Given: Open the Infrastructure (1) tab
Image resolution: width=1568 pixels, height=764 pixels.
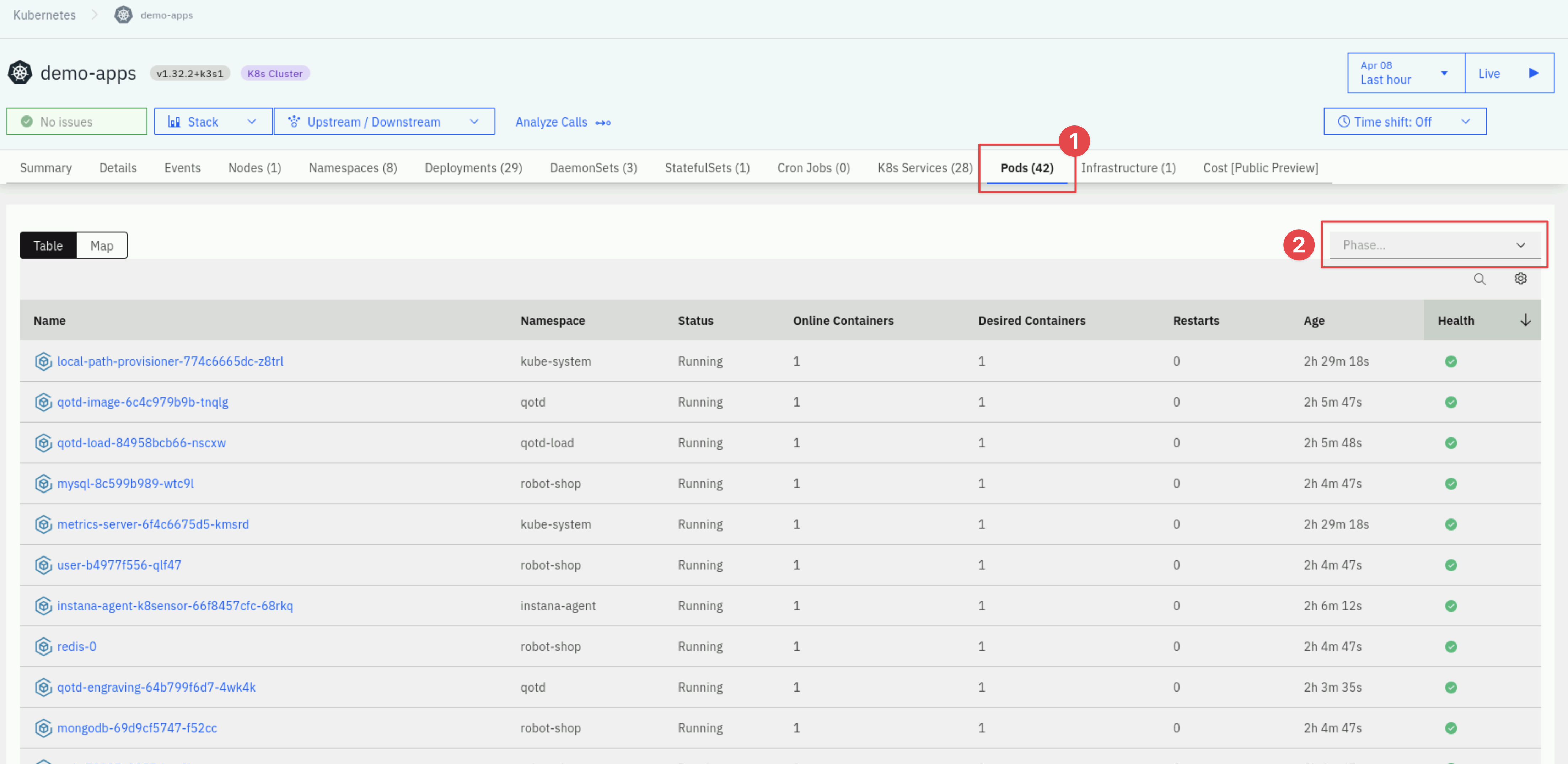Looking at the screenshot, I should [x=1128, y=168].
